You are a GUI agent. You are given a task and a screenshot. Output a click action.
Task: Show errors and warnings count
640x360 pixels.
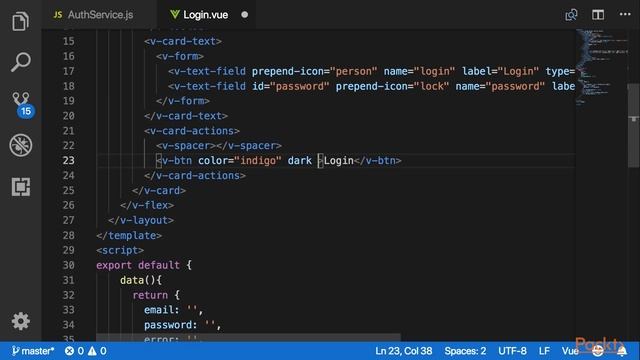[x=86, y=351]
